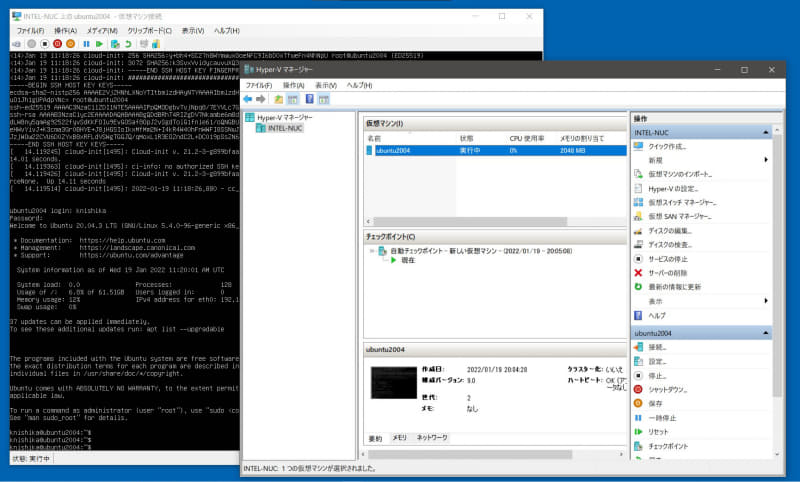Image resolution: width=800 pixels, height=482 pixels.
Task: Open 操作(A) menu in Hyper-V Manager
Action: coord(293,85)
